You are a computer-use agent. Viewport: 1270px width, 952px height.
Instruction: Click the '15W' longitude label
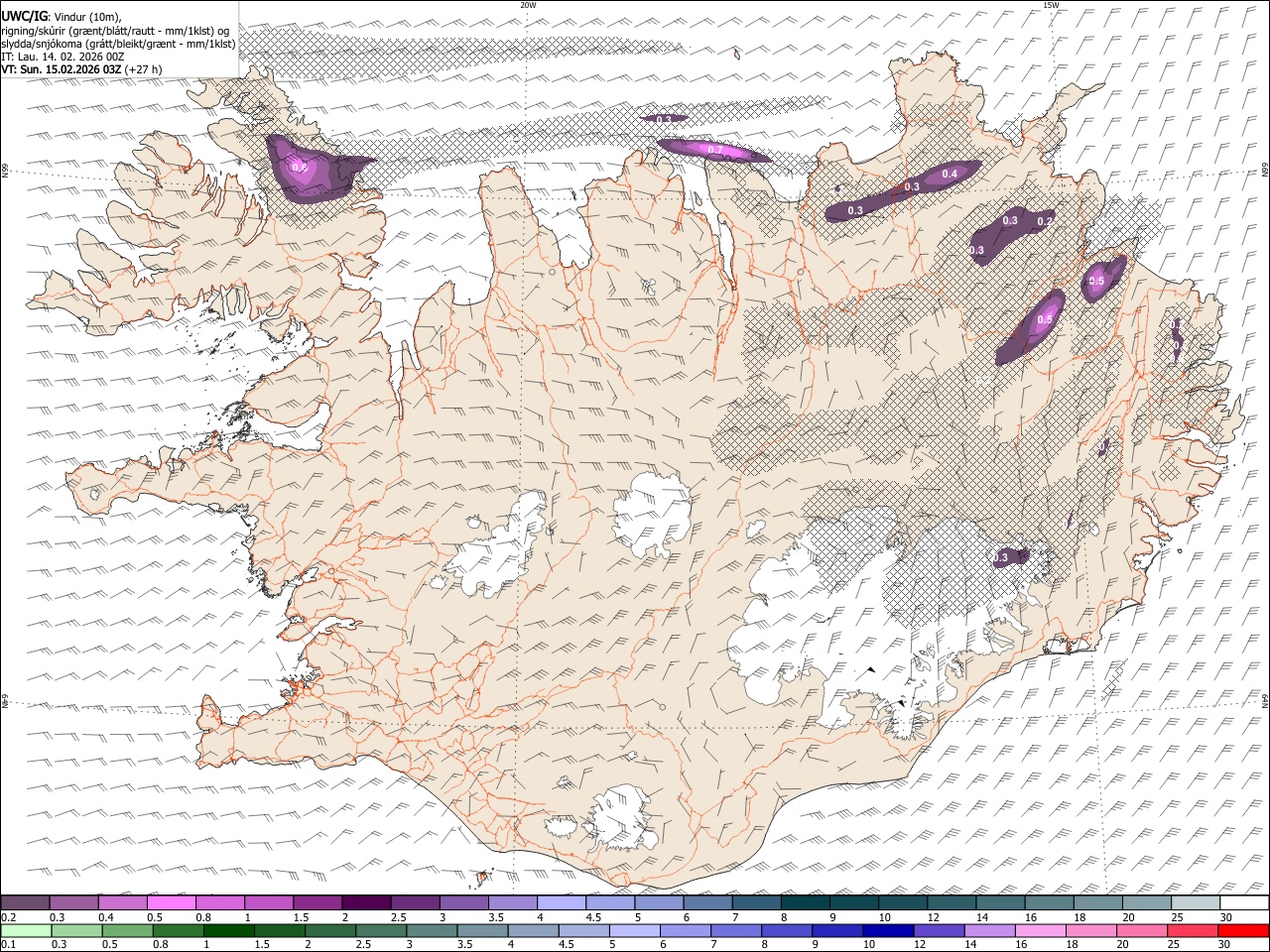point(1051,5)
